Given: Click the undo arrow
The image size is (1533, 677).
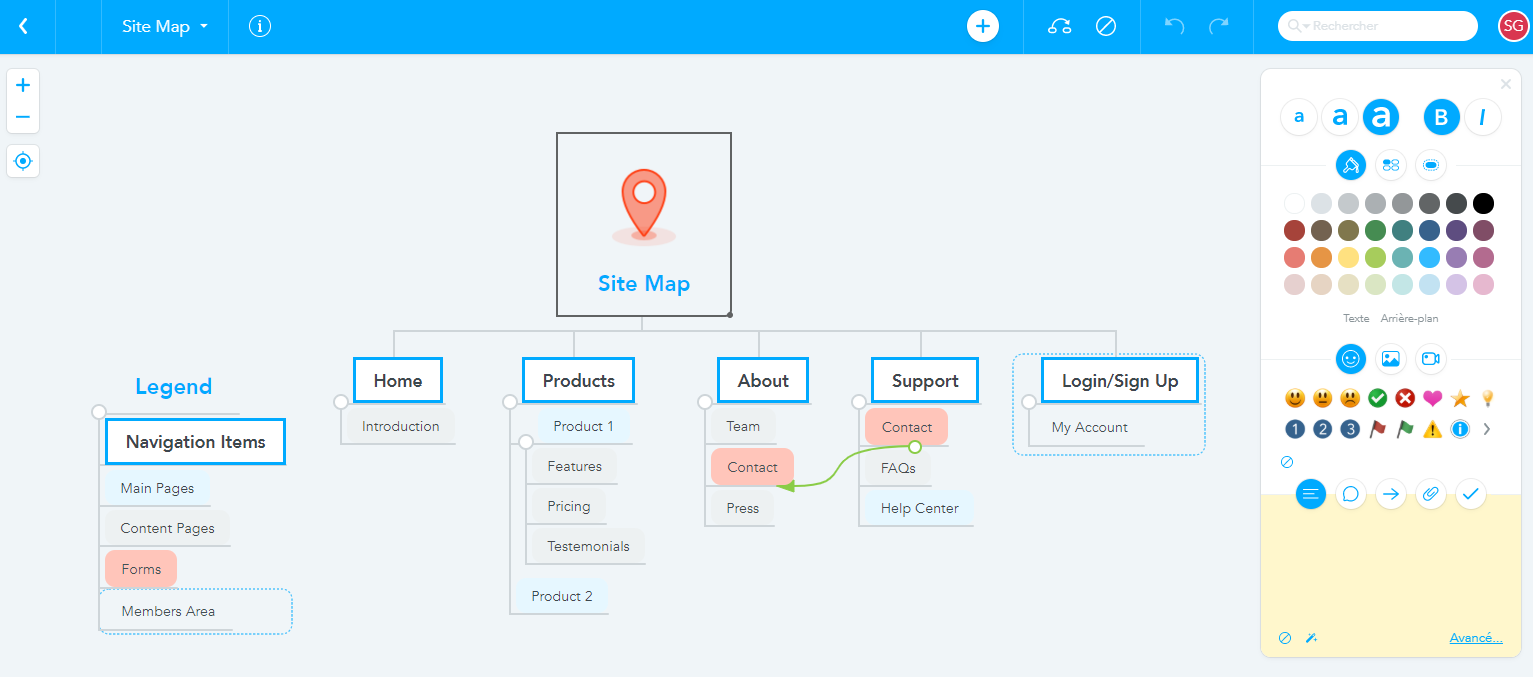Looking at the screenshot, I should click(1175, 26).
